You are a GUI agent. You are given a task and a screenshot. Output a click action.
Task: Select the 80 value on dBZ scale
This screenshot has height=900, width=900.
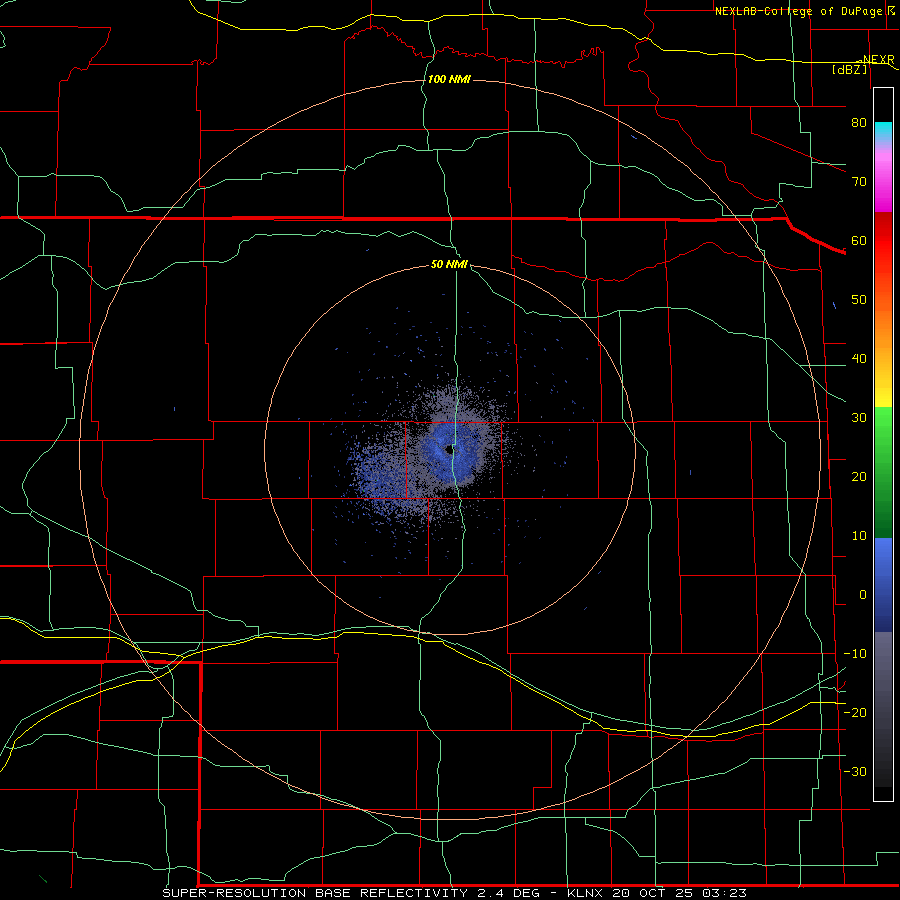(859, 122)
